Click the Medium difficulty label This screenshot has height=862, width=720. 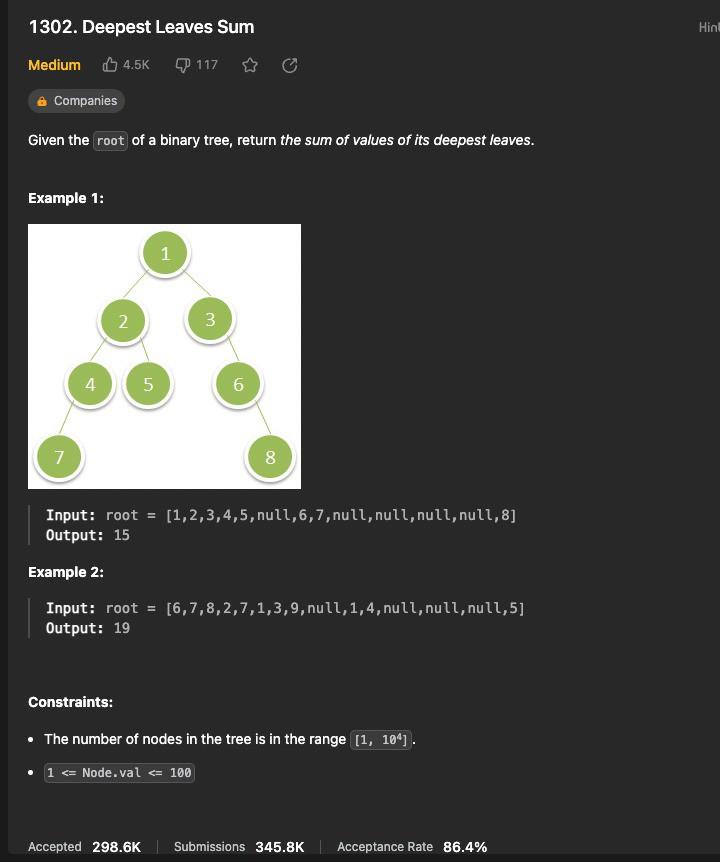coord(52,64)
